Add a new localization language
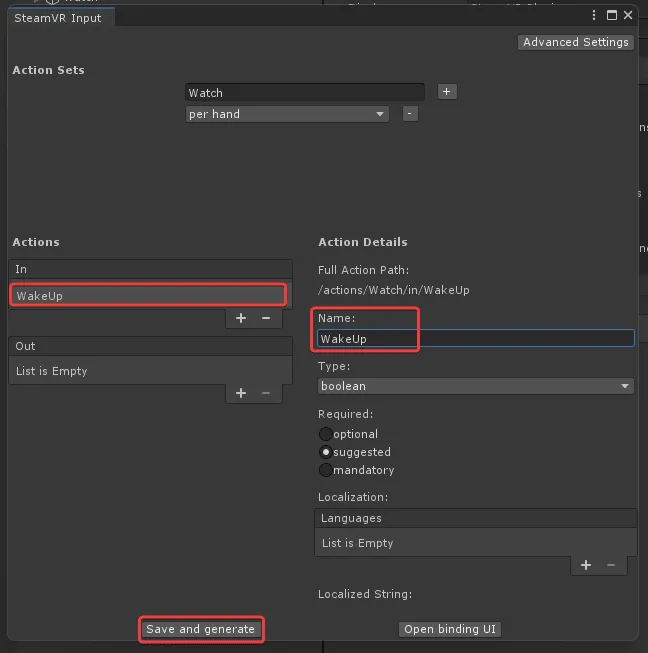648x653 pixels. tap(586, 565)
